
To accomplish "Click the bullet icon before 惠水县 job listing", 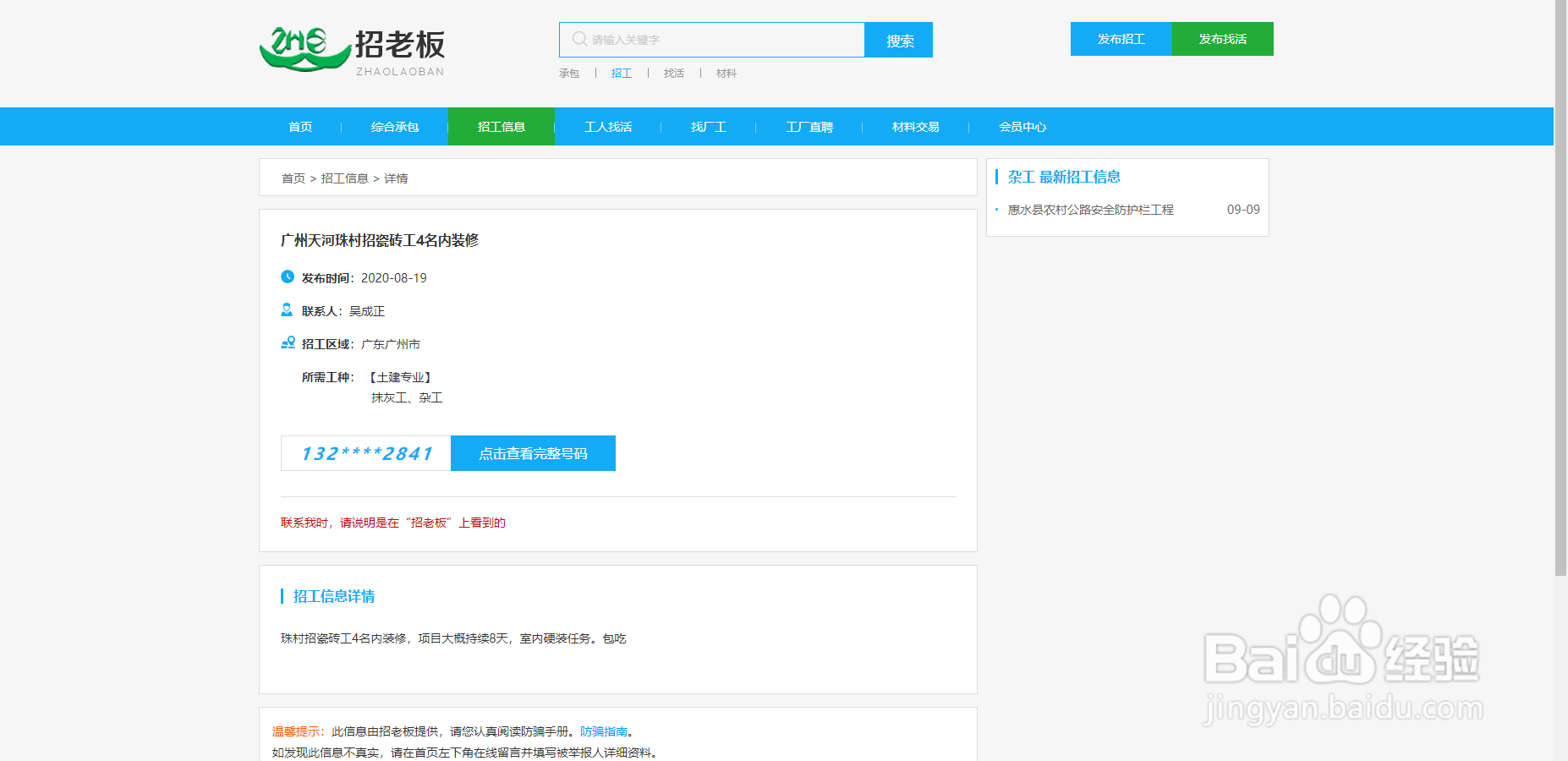I will click(996, 210).
